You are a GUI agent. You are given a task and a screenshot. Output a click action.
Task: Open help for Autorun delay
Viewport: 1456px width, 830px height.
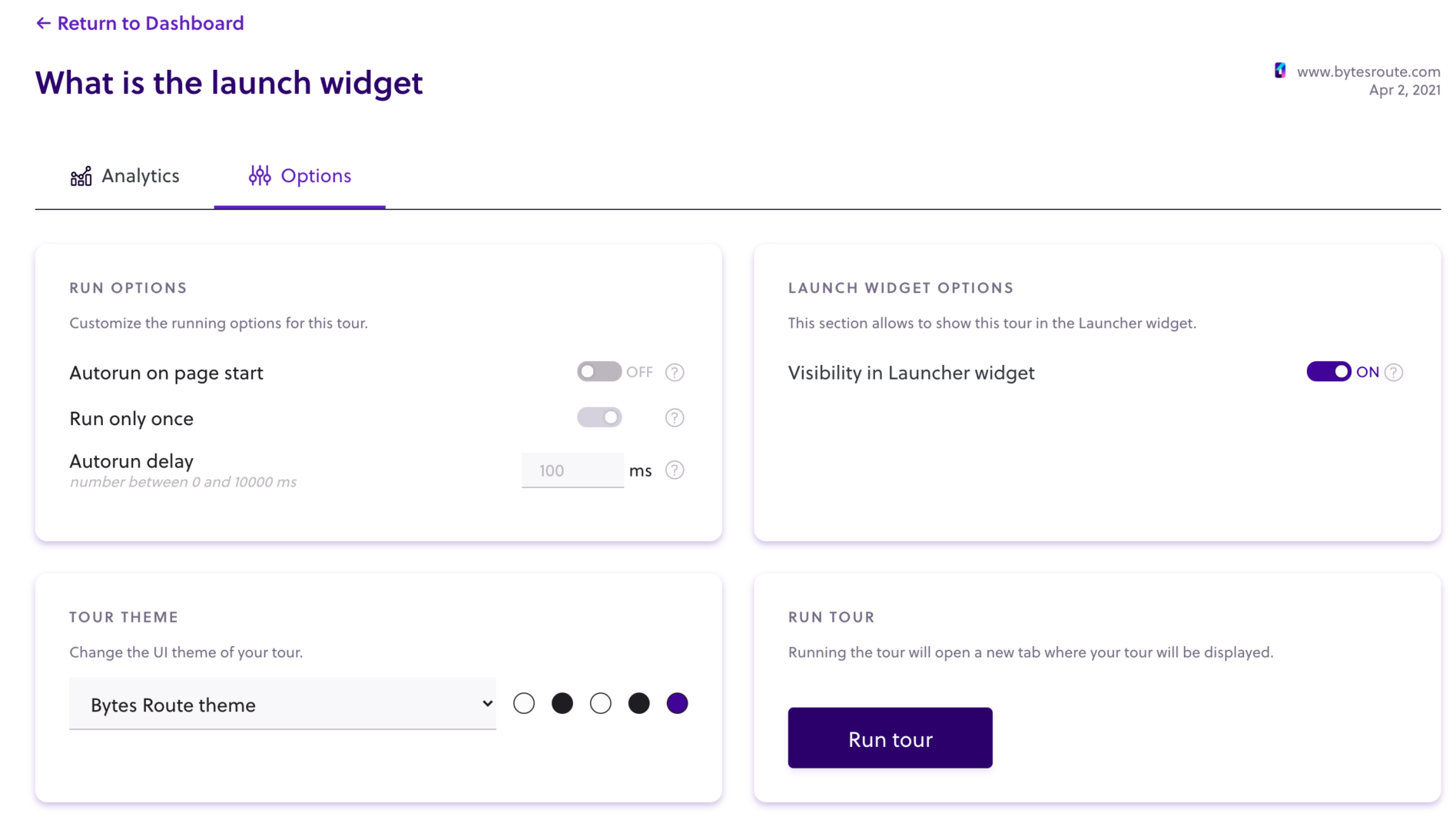[x=674, y=470]
